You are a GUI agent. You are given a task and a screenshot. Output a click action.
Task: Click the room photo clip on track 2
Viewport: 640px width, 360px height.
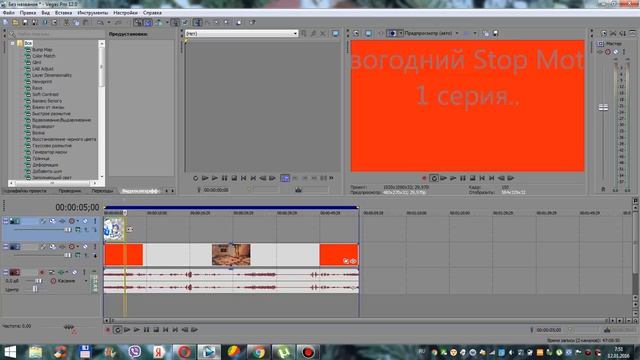click(x=231, y=255)
